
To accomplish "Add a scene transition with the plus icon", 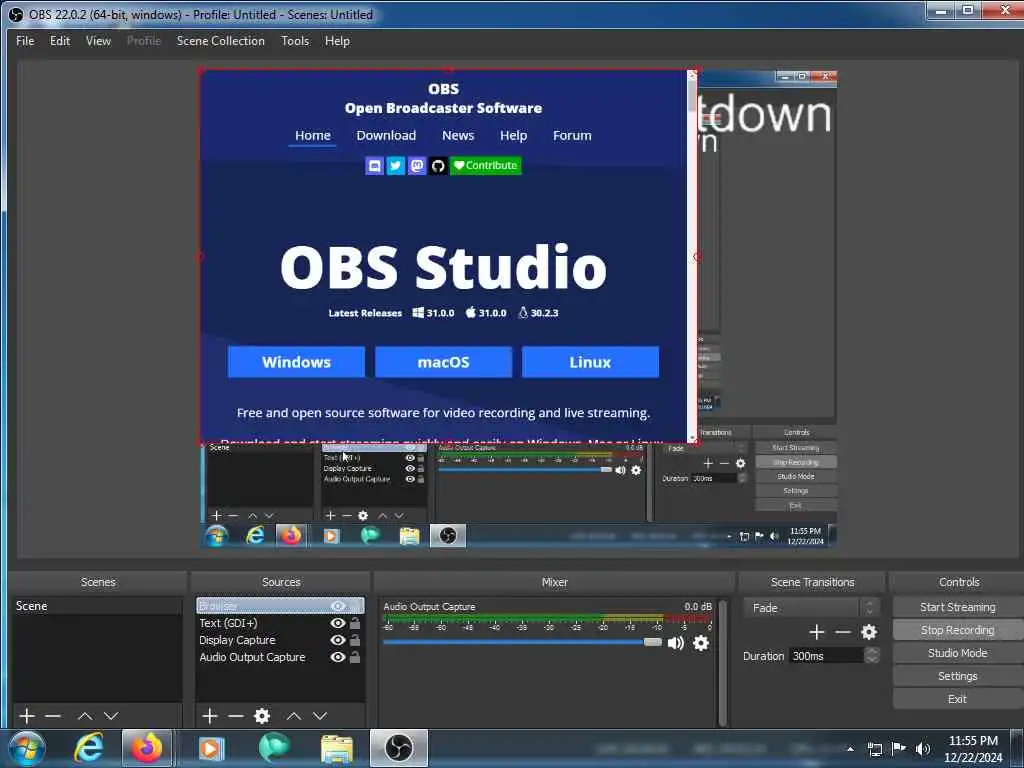I will tap(816, 632).
